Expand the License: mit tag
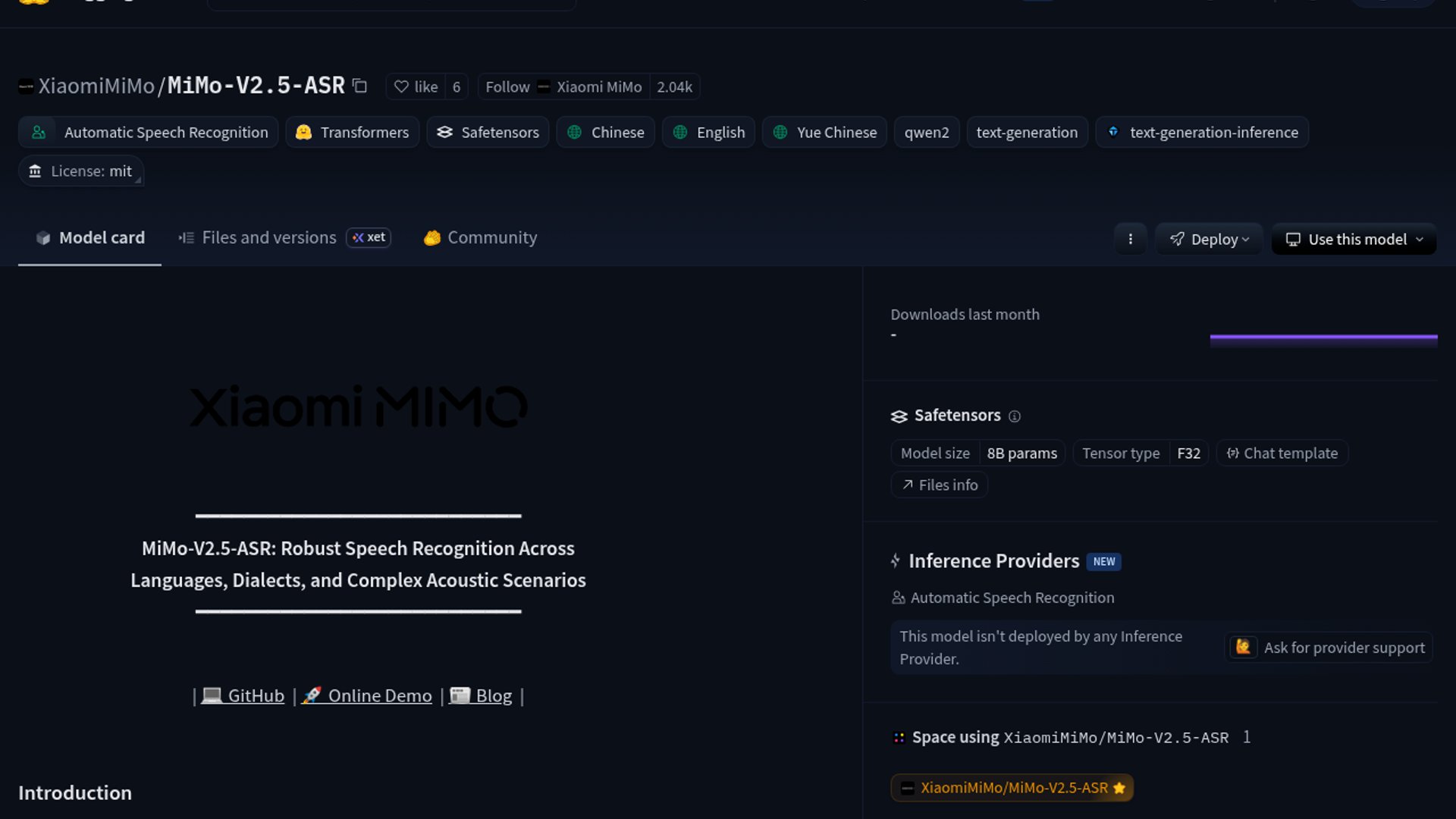 point(81,171)
